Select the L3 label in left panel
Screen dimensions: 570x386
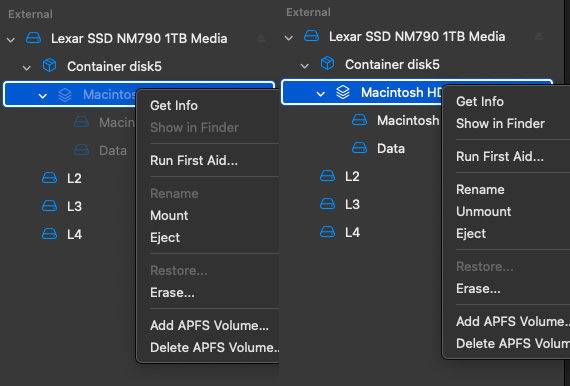74,206
